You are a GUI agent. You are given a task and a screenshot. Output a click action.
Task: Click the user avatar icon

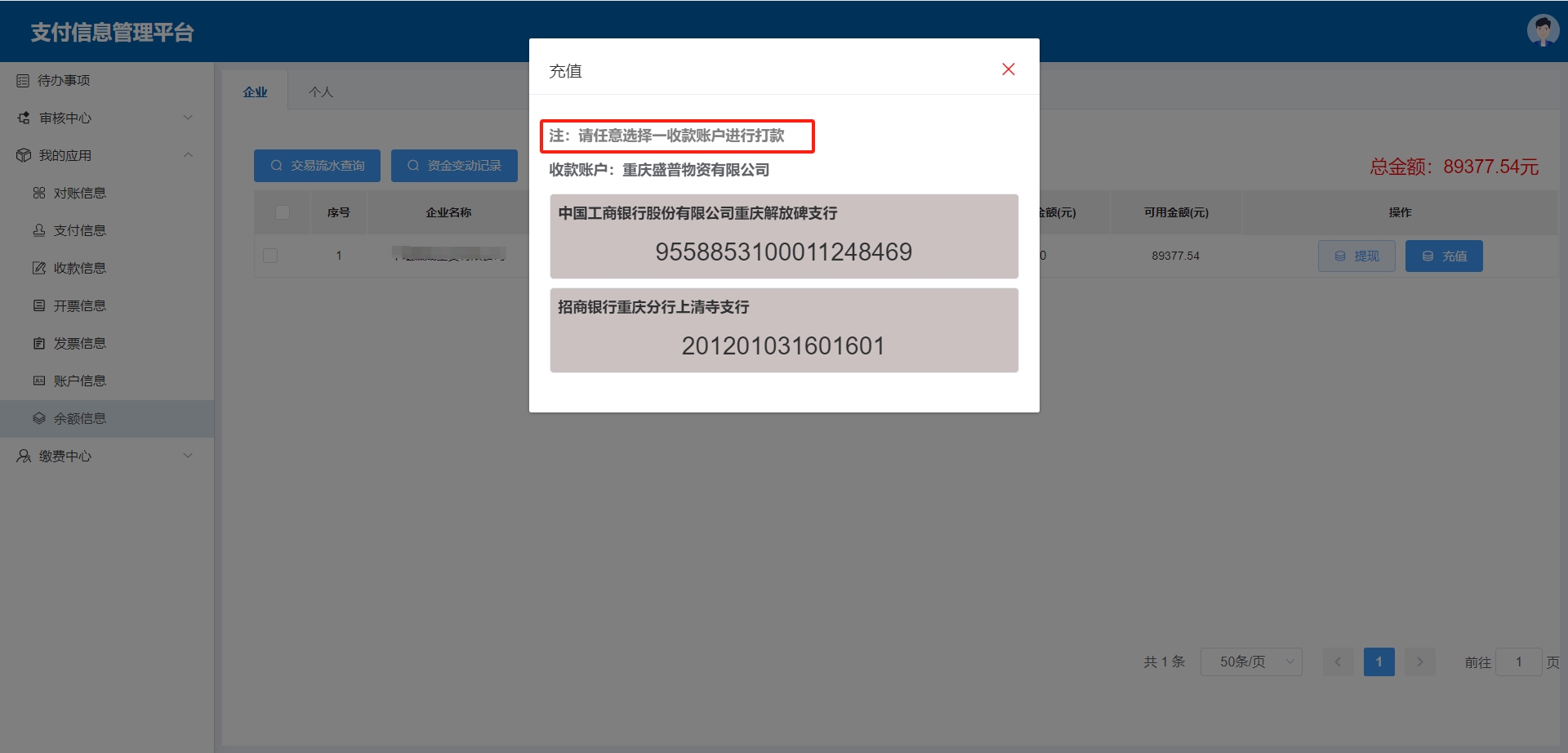(x=1542, y=31)
